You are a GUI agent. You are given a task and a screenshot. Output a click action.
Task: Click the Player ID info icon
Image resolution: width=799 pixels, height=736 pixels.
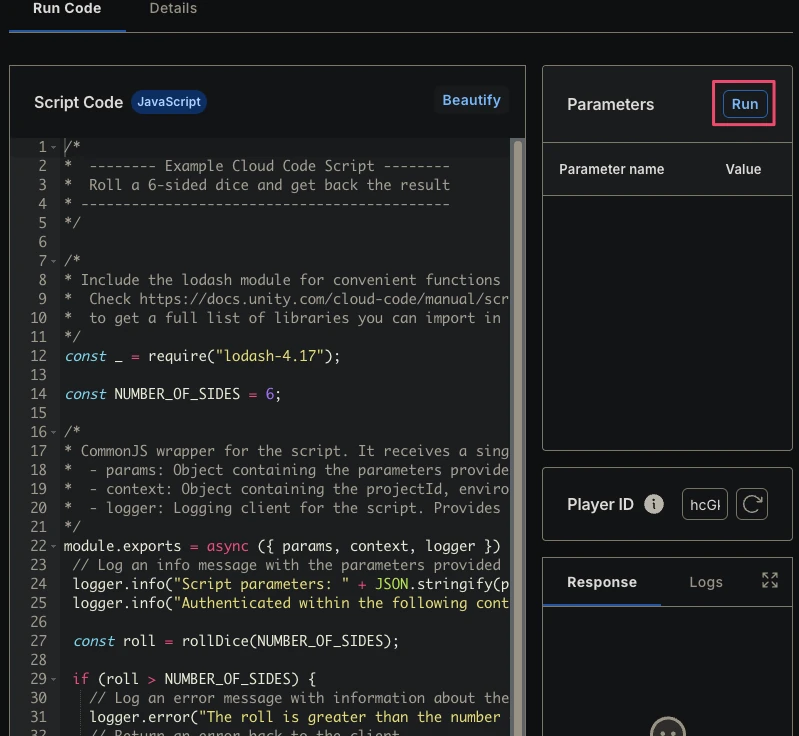point(654,504)
